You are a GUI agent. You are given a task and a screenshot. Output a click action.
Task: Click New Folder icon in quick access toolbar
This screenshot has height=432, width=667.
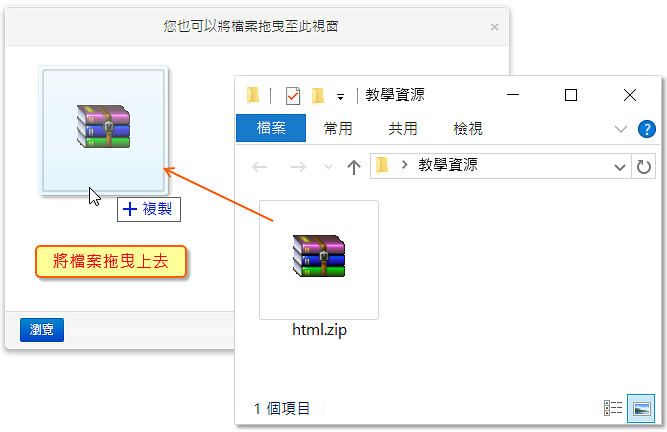click(x=318, y=96)
